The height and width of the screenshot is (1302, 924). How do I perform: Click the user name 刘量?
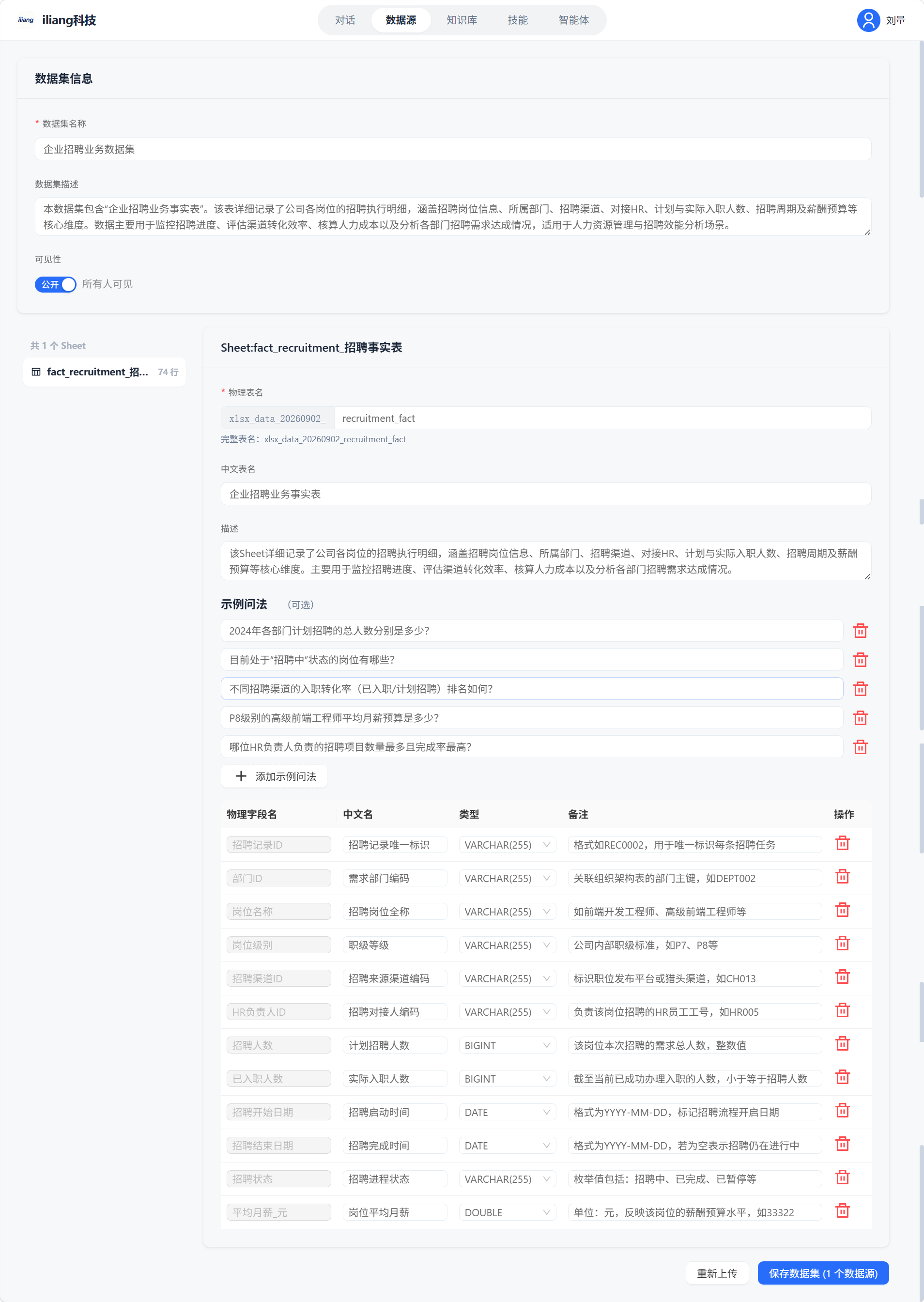click(x=895, y=20)
